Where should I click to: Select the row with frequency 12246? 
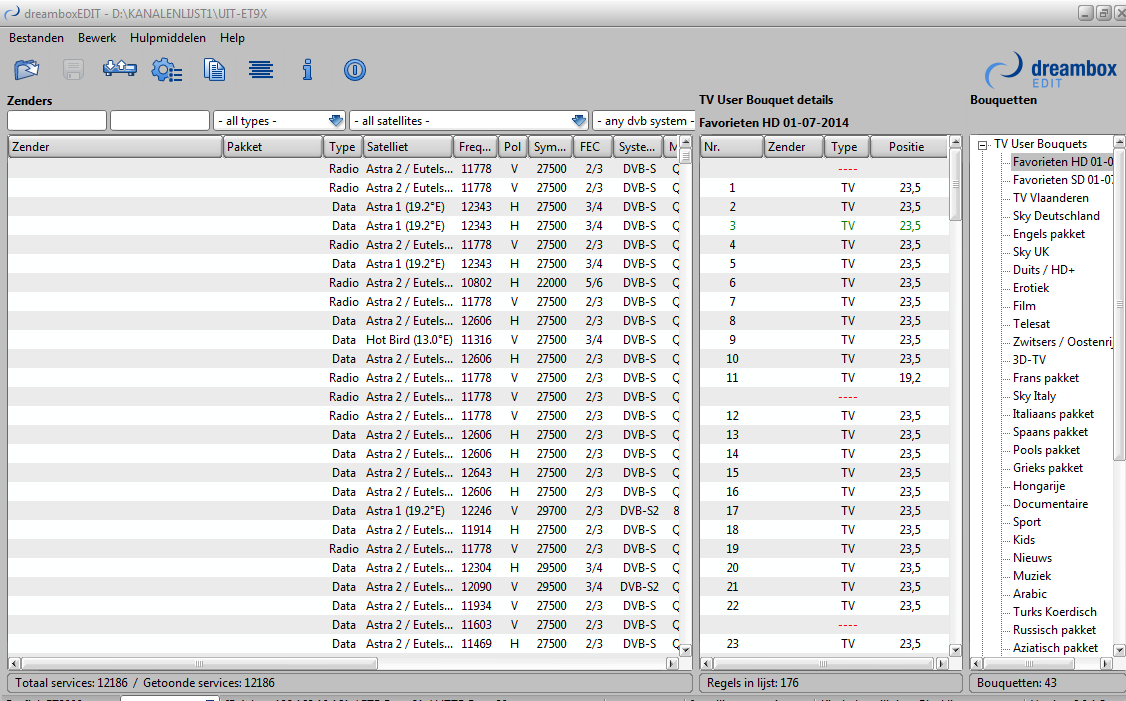343,511
